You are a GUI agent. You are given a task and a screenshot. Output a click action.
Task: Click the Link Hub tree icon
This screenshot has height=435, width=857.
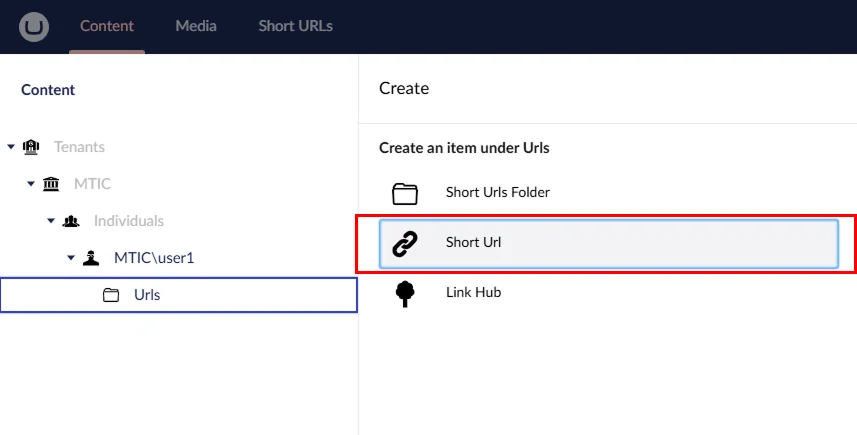(404, 293)
